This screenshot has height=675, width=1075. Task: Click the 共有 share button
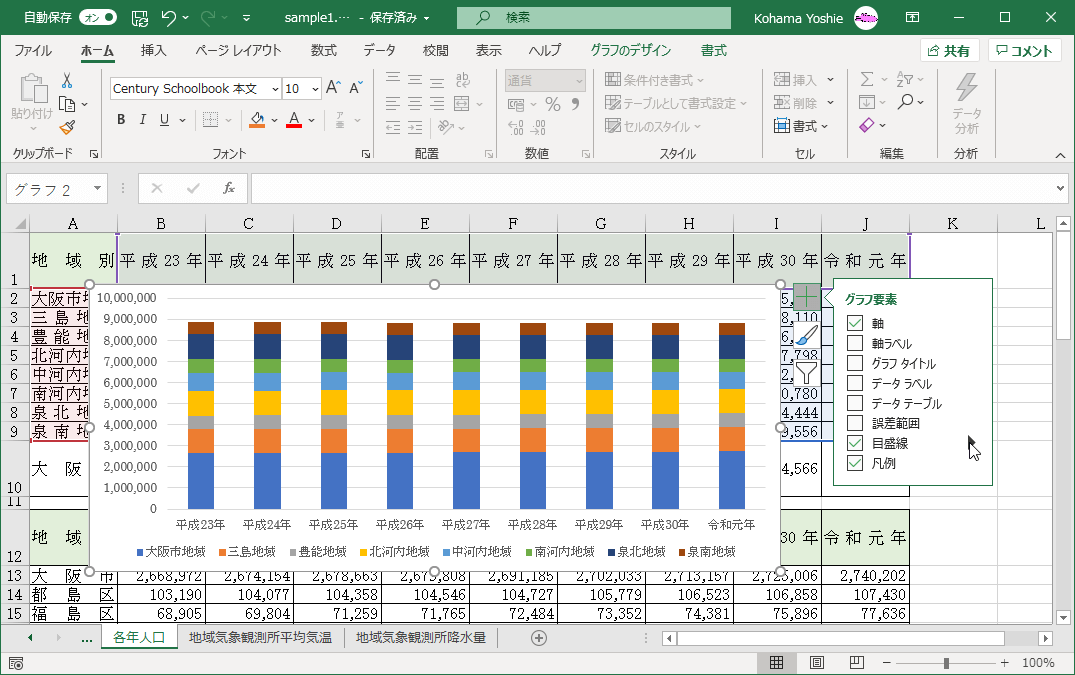click(948, 51)
